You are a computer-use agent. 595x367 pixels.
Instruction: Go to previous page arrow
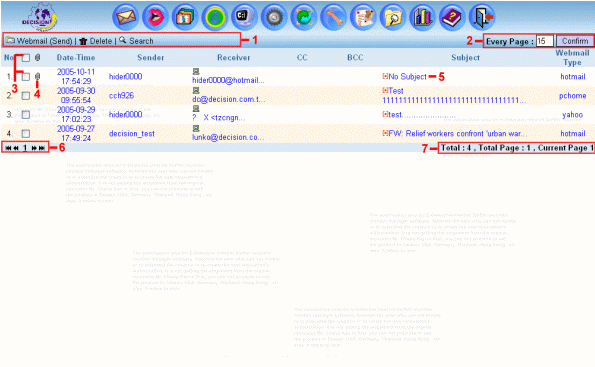16,148
